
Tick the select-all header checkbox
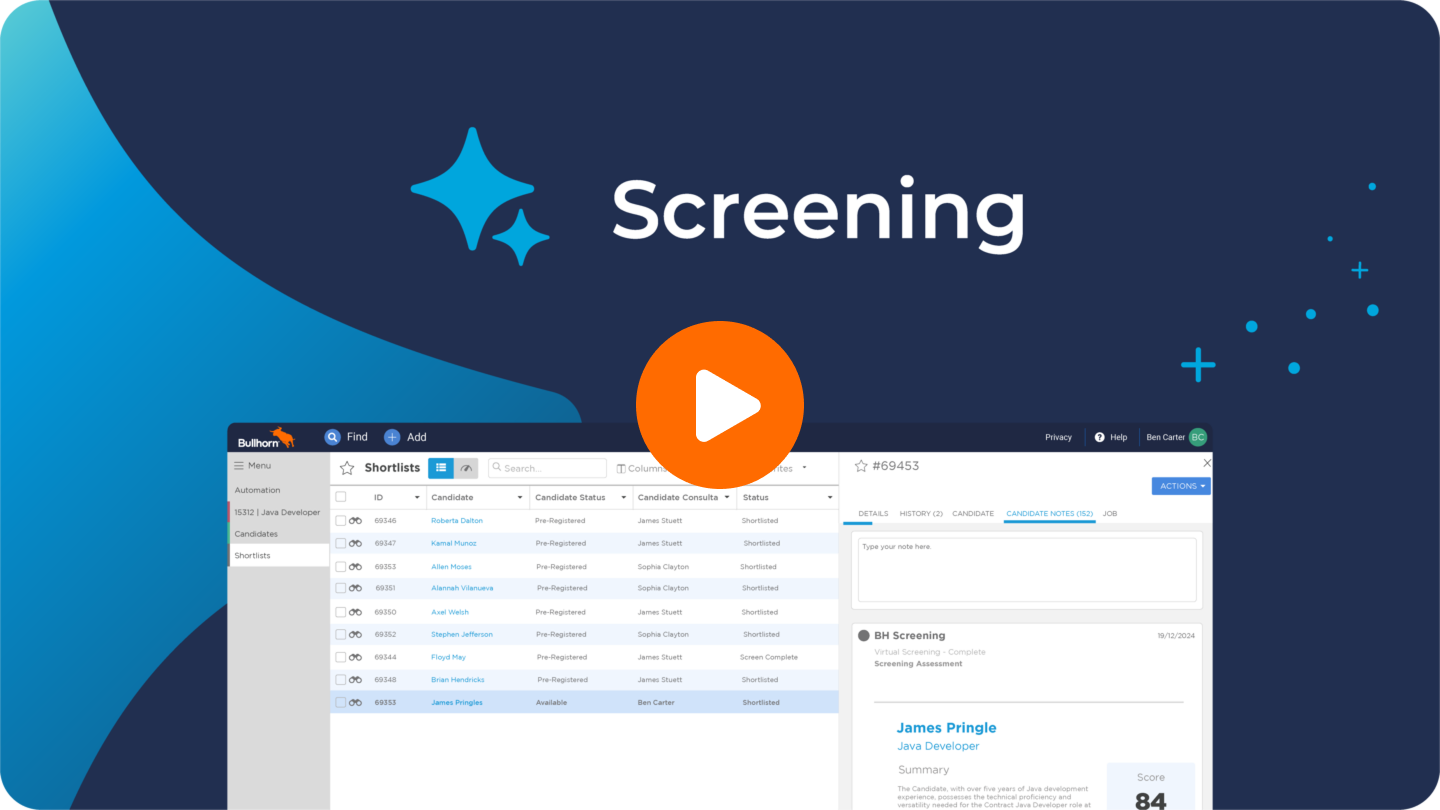pyautogui.click(x=341, y=497)
